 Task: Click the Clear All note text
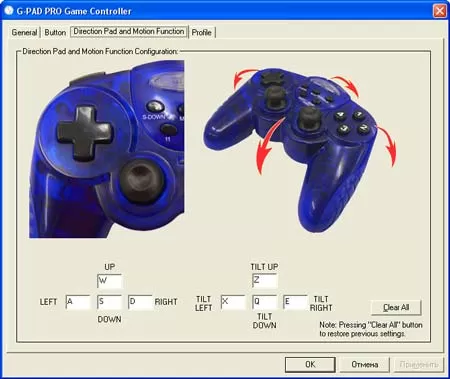(x=371, y=329)
